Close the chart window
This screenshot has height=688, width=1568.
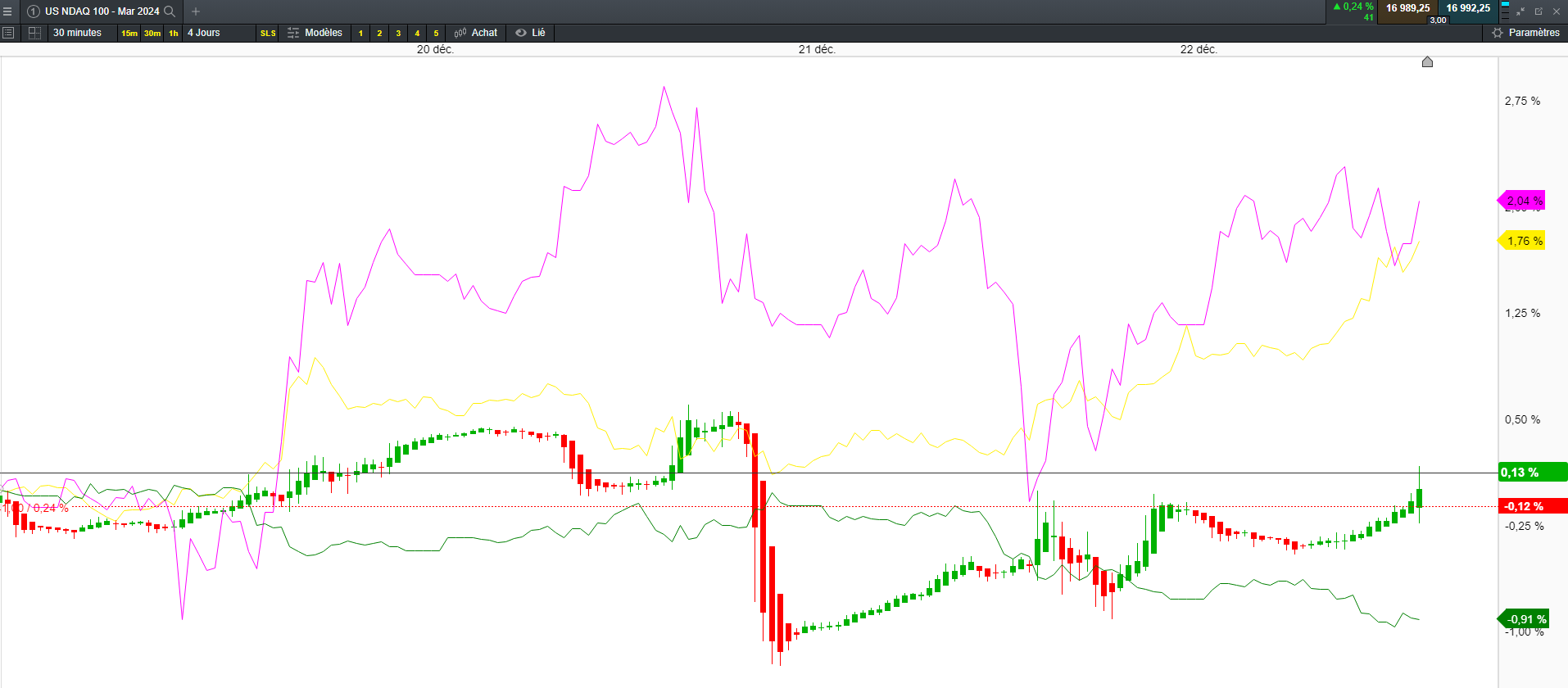(x=1557, y=11)
